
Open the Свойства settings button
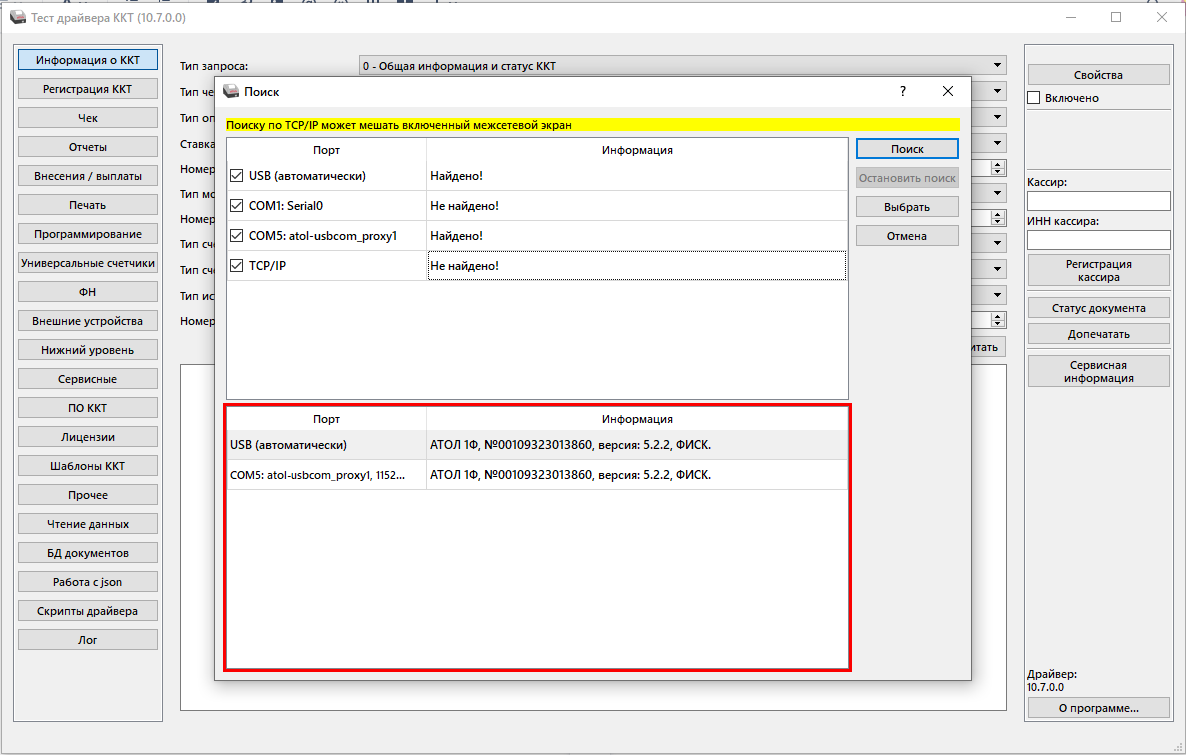pyautogui.click(x=1098, y=75)
